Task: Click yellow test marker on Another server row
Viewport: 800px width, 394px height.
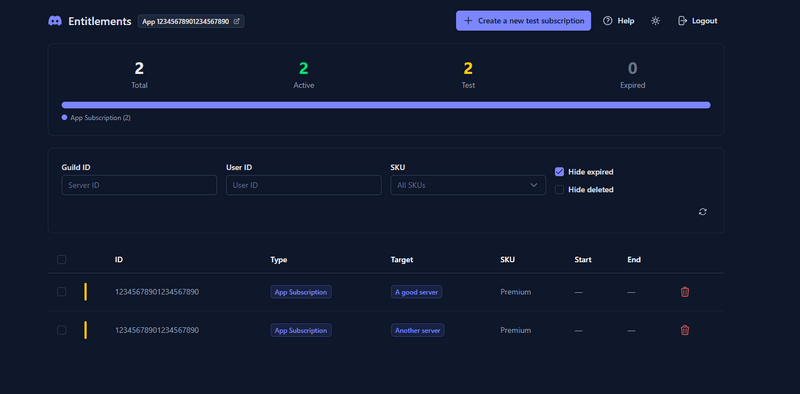Action: [x=85, y=330]
